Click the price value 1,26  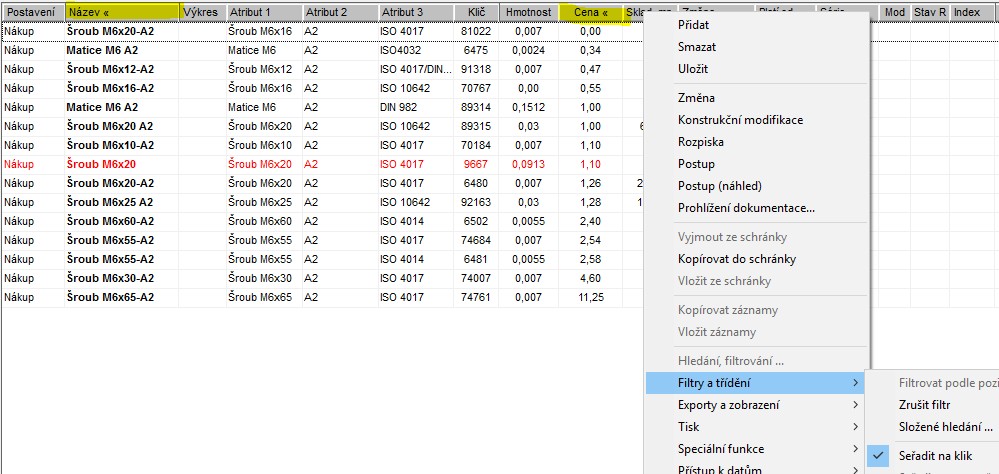click(x=591, y=183)
